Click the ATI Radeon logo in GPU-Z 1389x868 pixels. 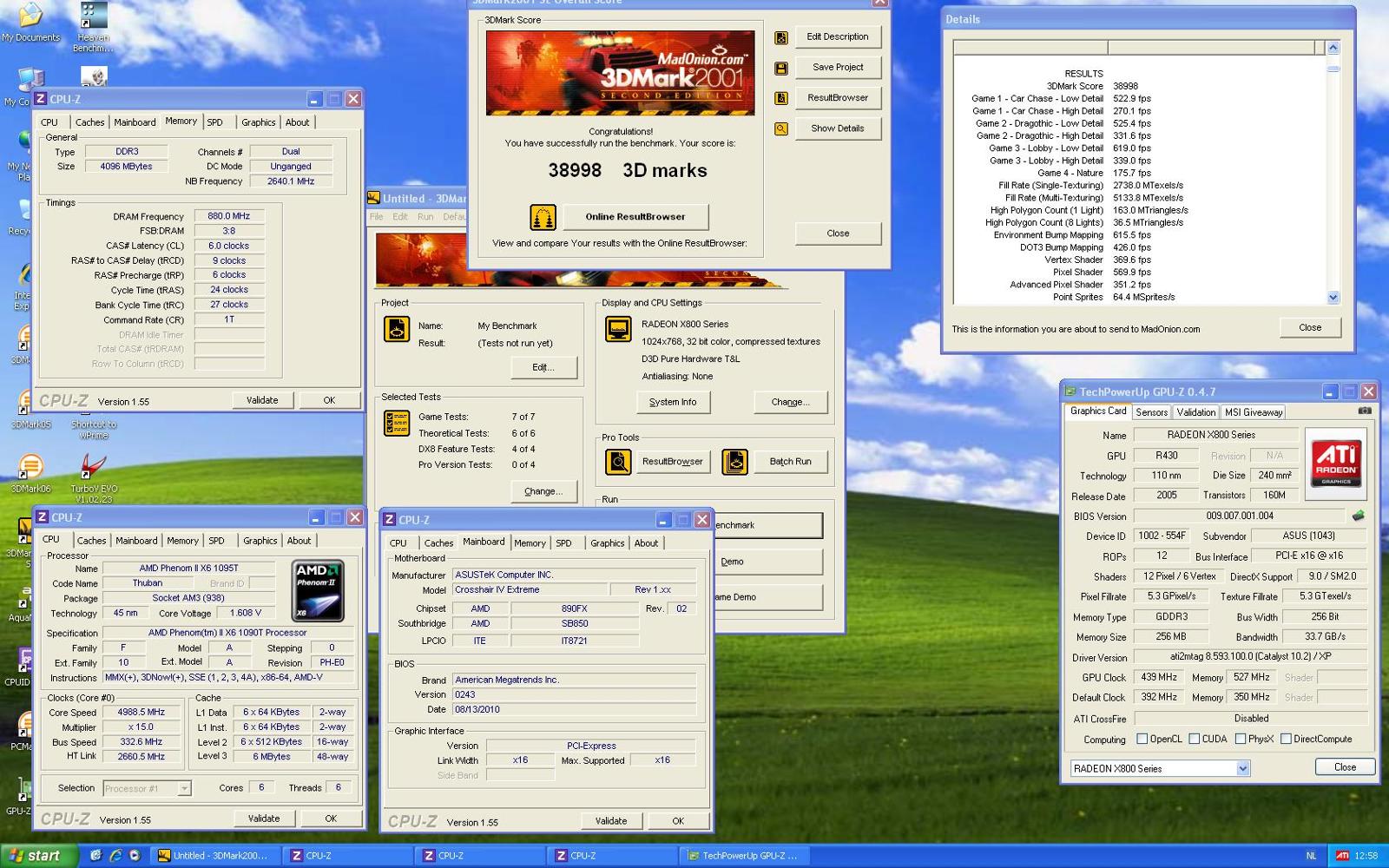click(x=1336, y=464)
